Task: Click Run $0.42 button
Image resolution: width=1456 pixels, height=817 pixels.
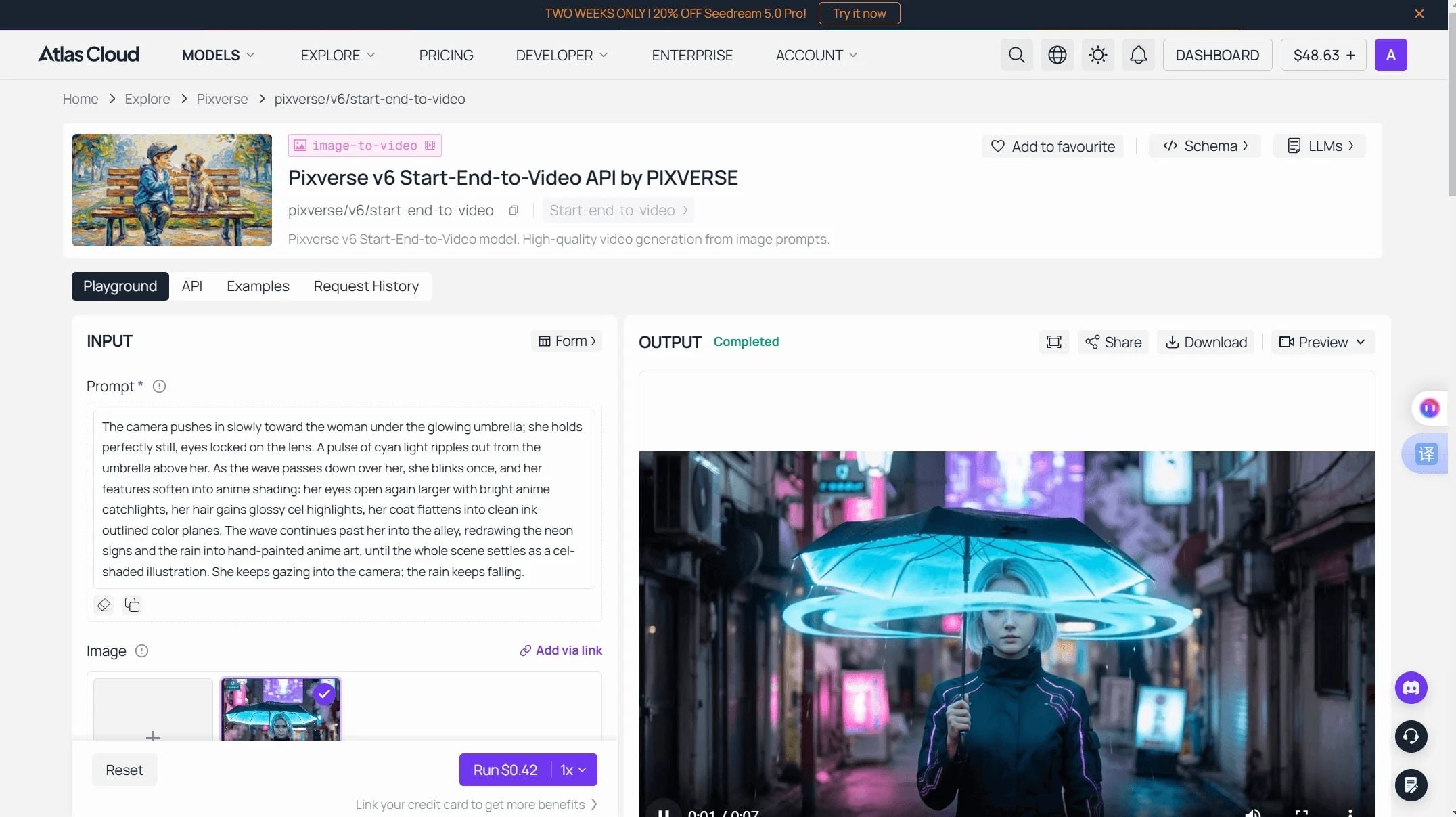Action: point(505,770)
